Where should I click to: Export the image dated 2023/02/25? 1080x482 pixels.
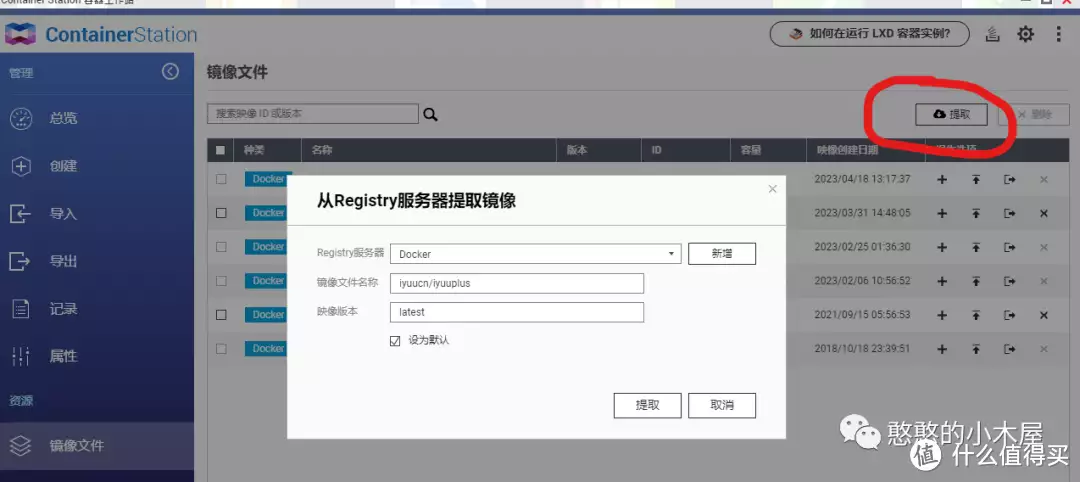[x=1010, y=247]
